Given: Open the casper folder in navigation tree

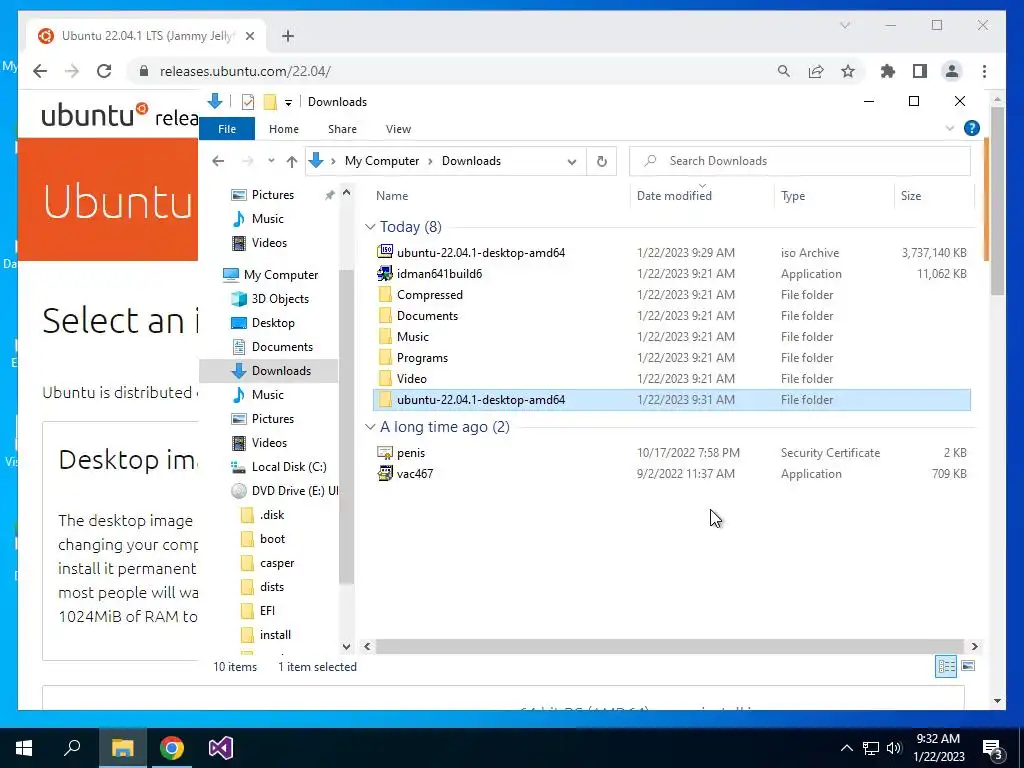Looking at the screenshot, I should tap(269, 562).
